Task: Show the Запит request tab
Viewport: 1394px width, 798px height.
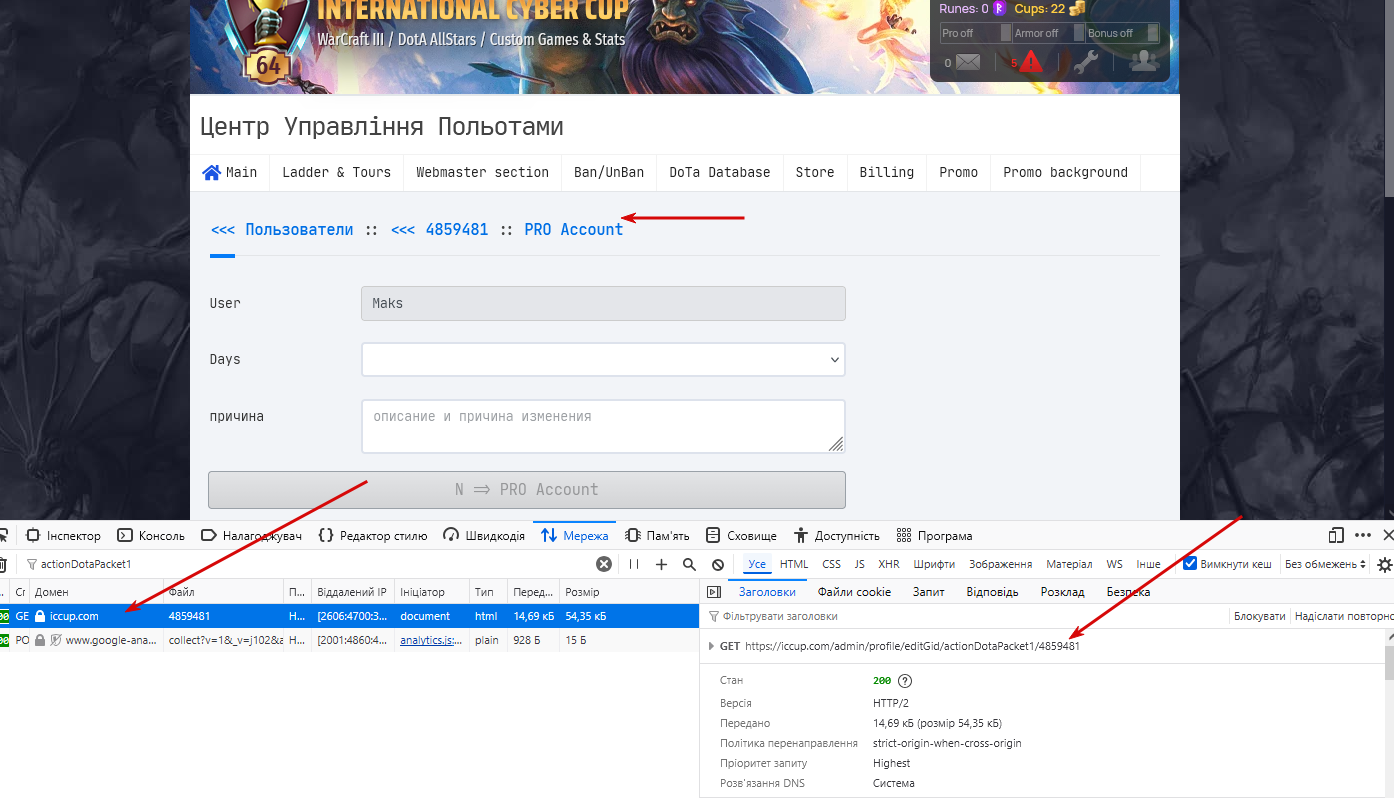Action: pos(929,592)
